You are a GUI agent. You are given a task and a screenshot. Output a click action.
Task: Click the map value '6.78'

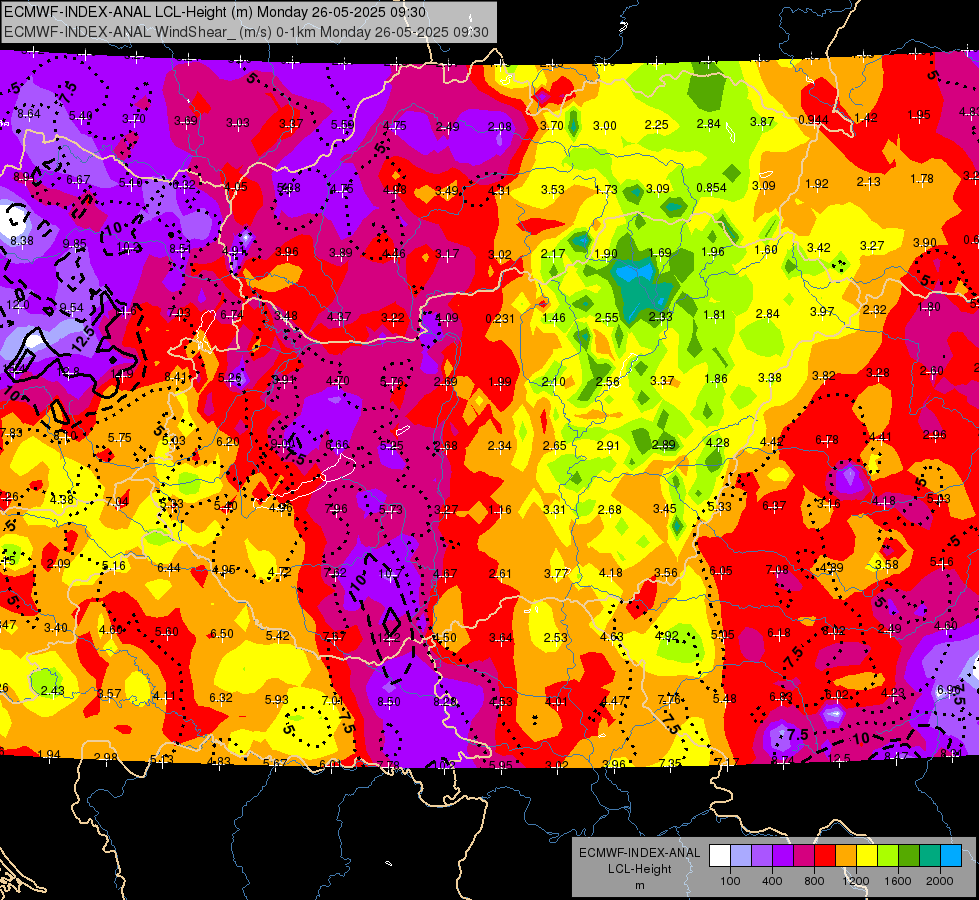tap(827, 440)
